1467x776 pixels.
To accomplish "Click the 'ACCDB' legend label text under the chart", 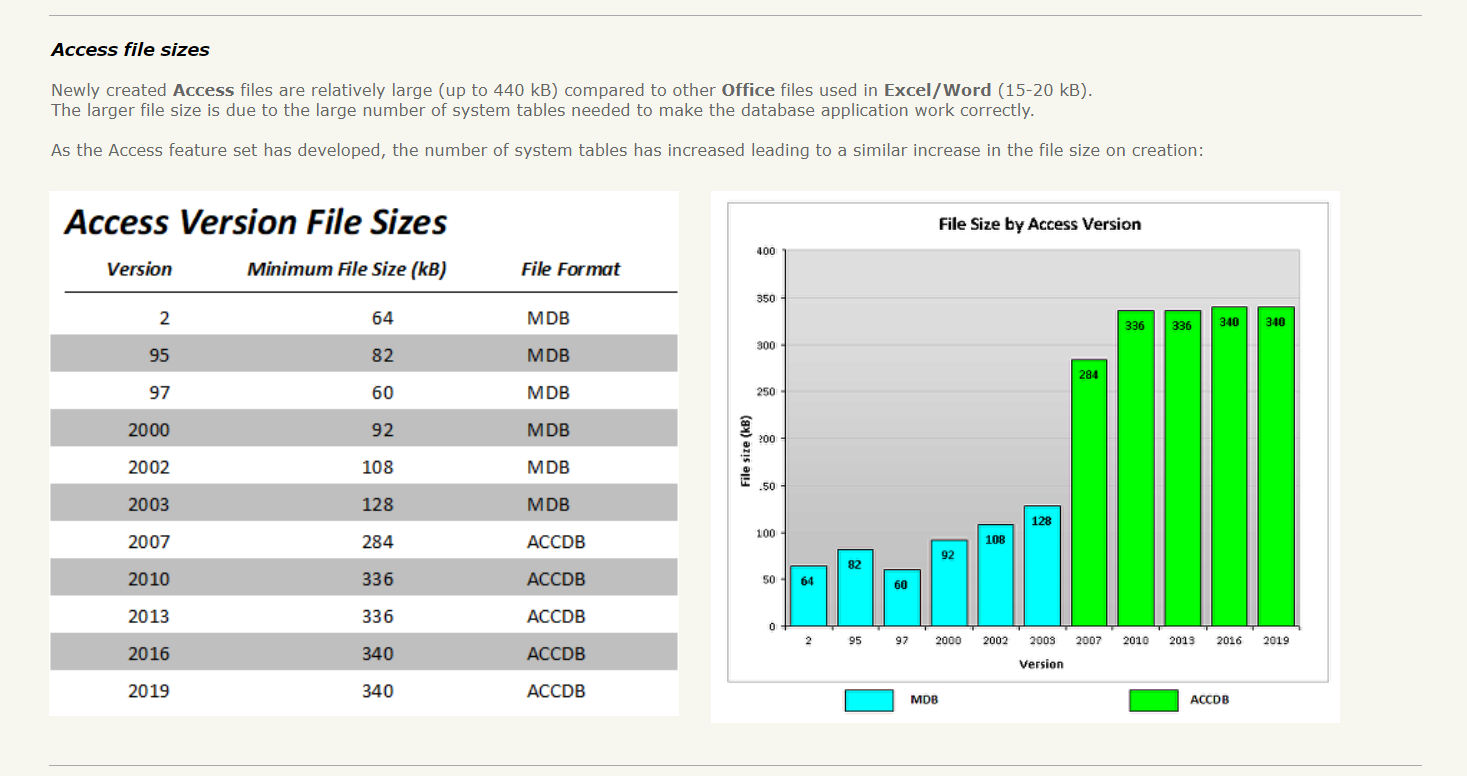I will tap(1209, 700).
